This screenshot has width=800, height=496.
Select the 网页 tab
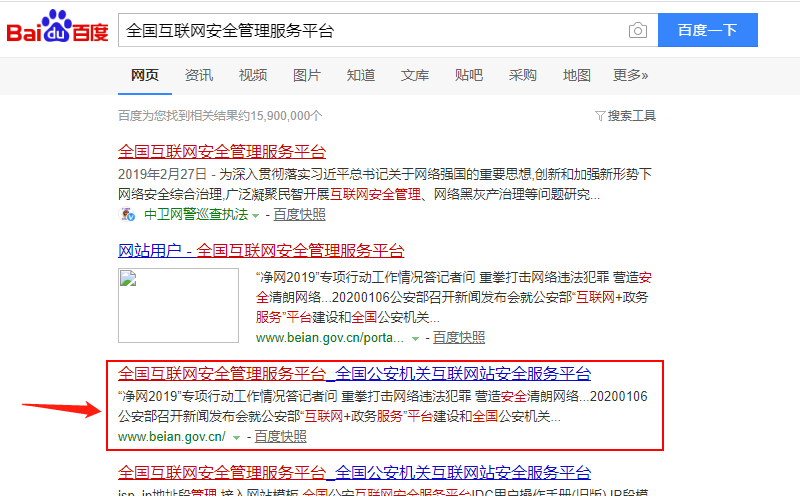click(x=145, y=76)
